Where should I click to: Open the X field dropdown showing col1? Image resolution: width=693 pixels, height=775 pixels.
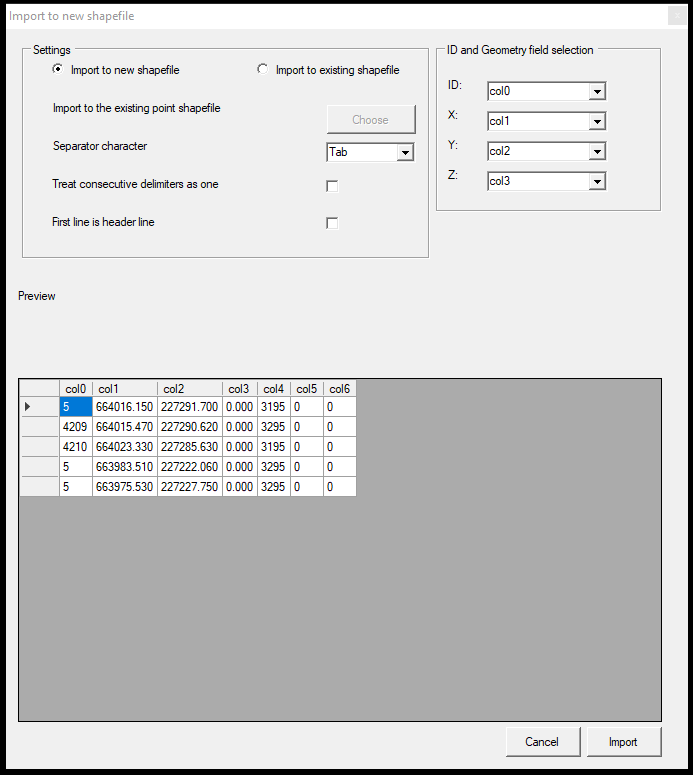pos(546,121)
